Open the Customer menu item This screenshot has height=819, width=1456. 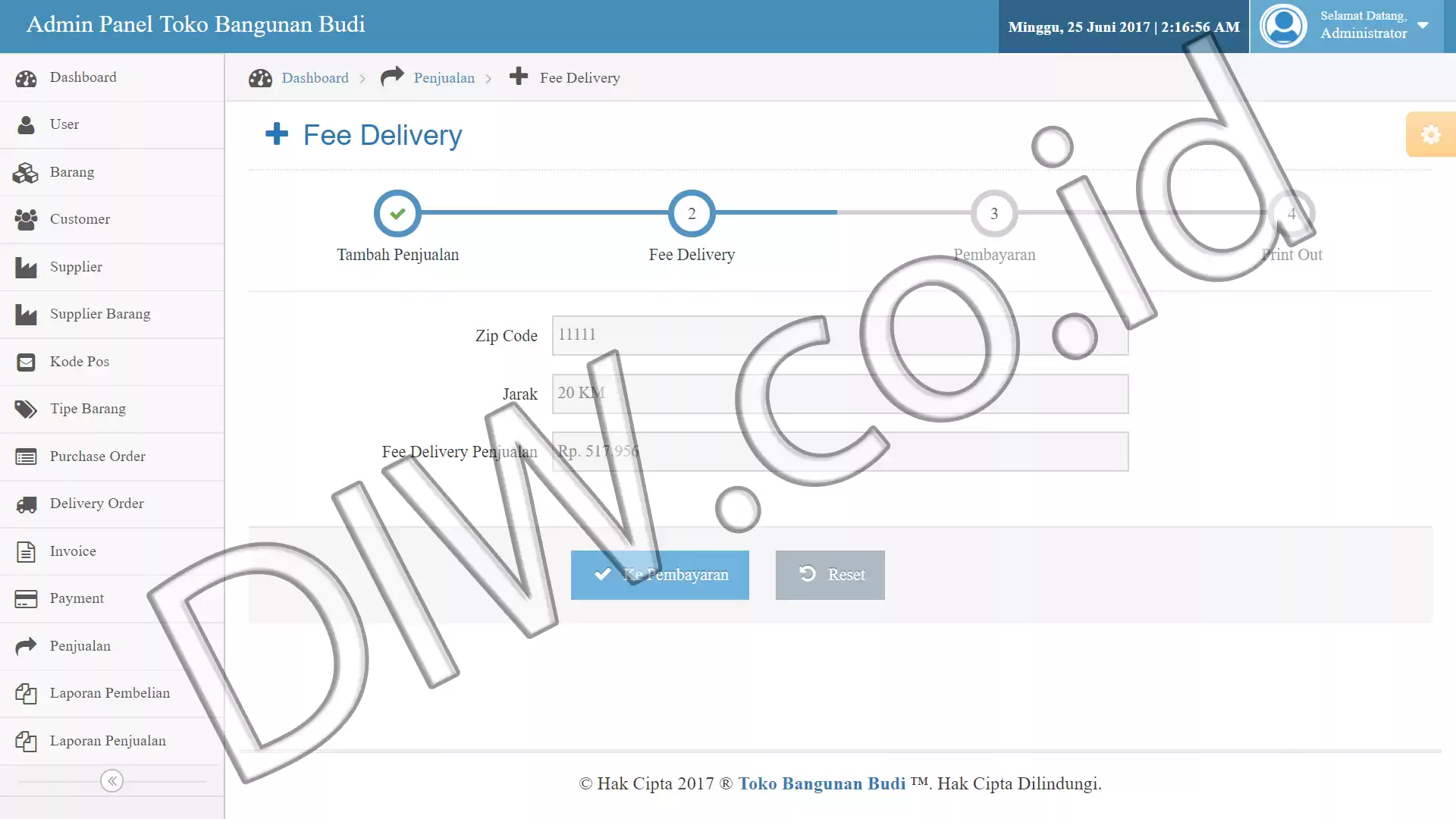(112, 220)
